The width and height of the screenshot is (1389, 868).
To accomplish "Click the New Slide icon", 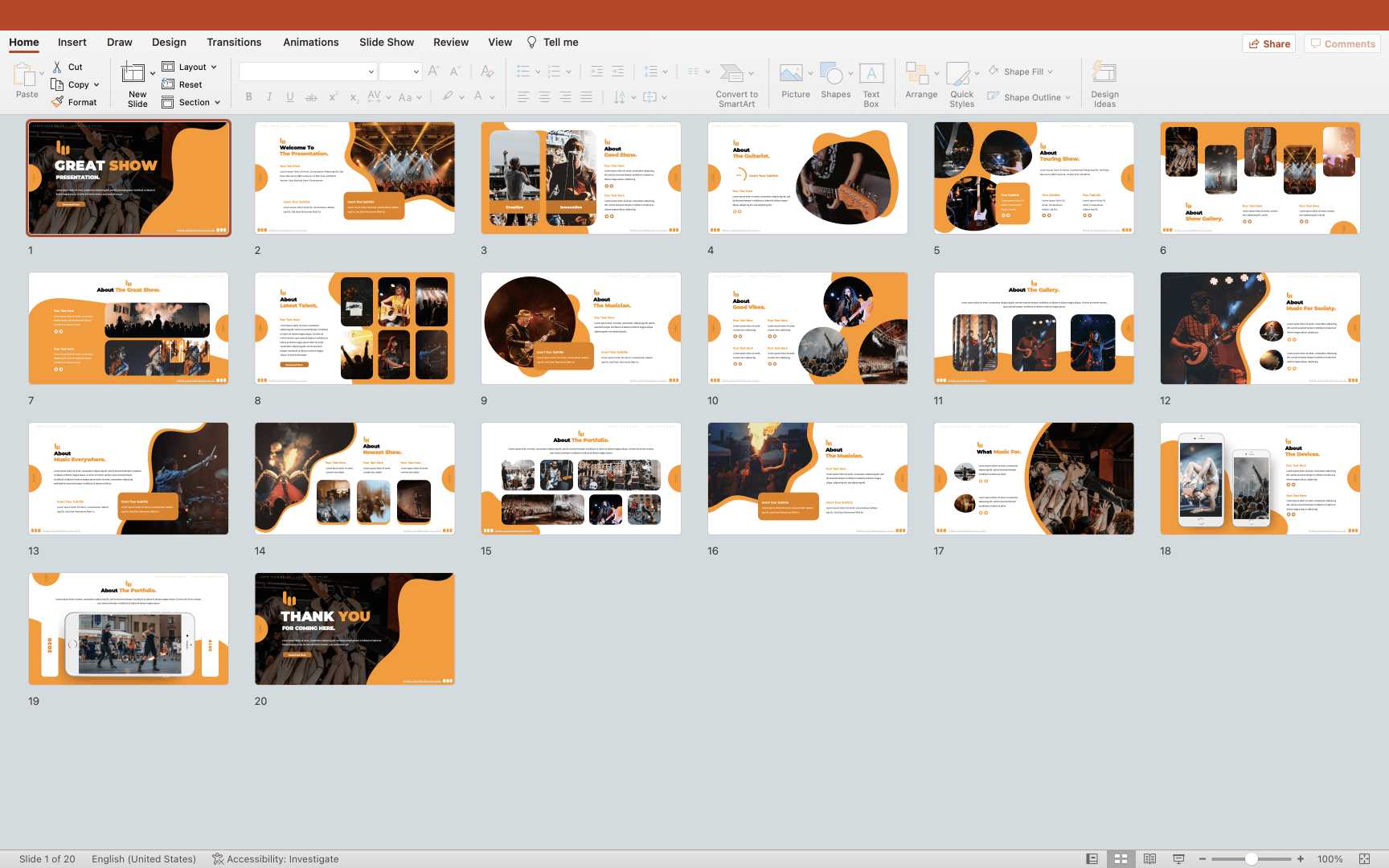I will tap(133, 74).
